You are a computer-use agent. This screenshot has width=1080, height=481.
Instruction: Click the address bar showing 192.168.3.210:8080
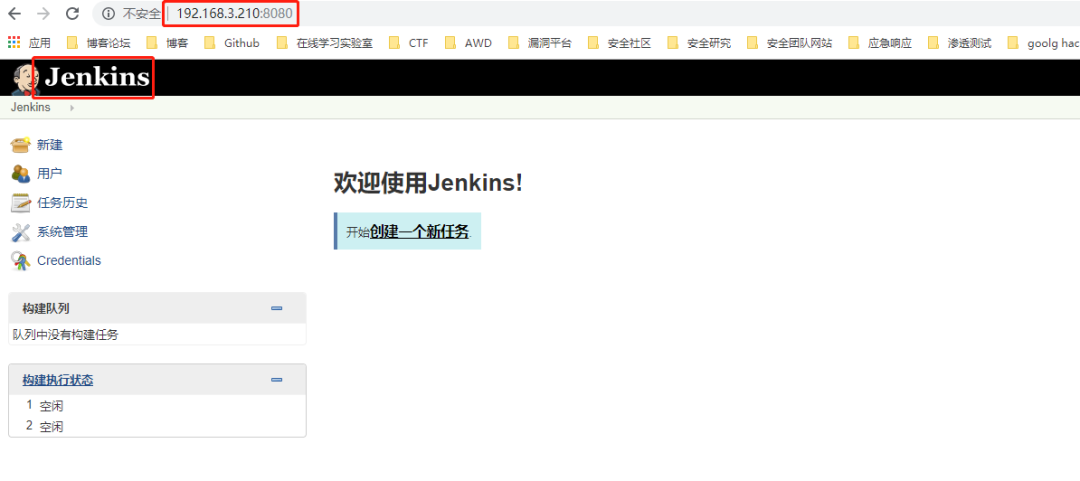[234, 13]
